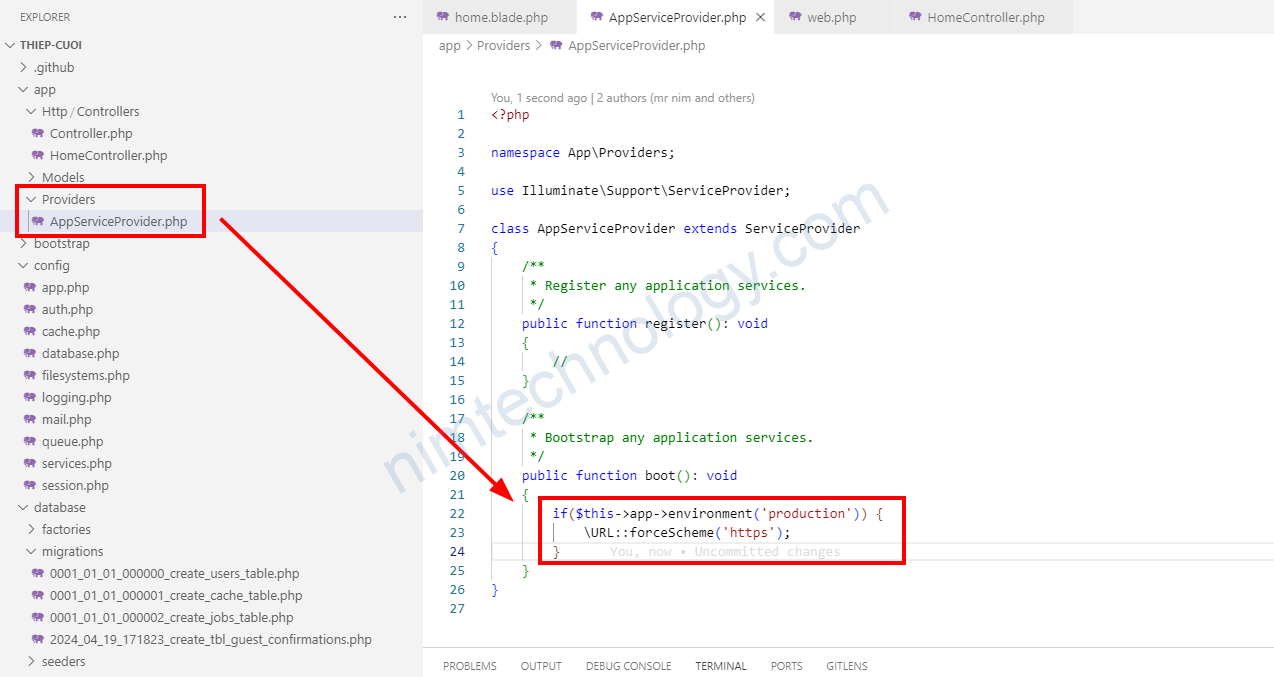Click the PHP icon in breadcrumb before AppServiceProvider.php

tap(556, 45)
